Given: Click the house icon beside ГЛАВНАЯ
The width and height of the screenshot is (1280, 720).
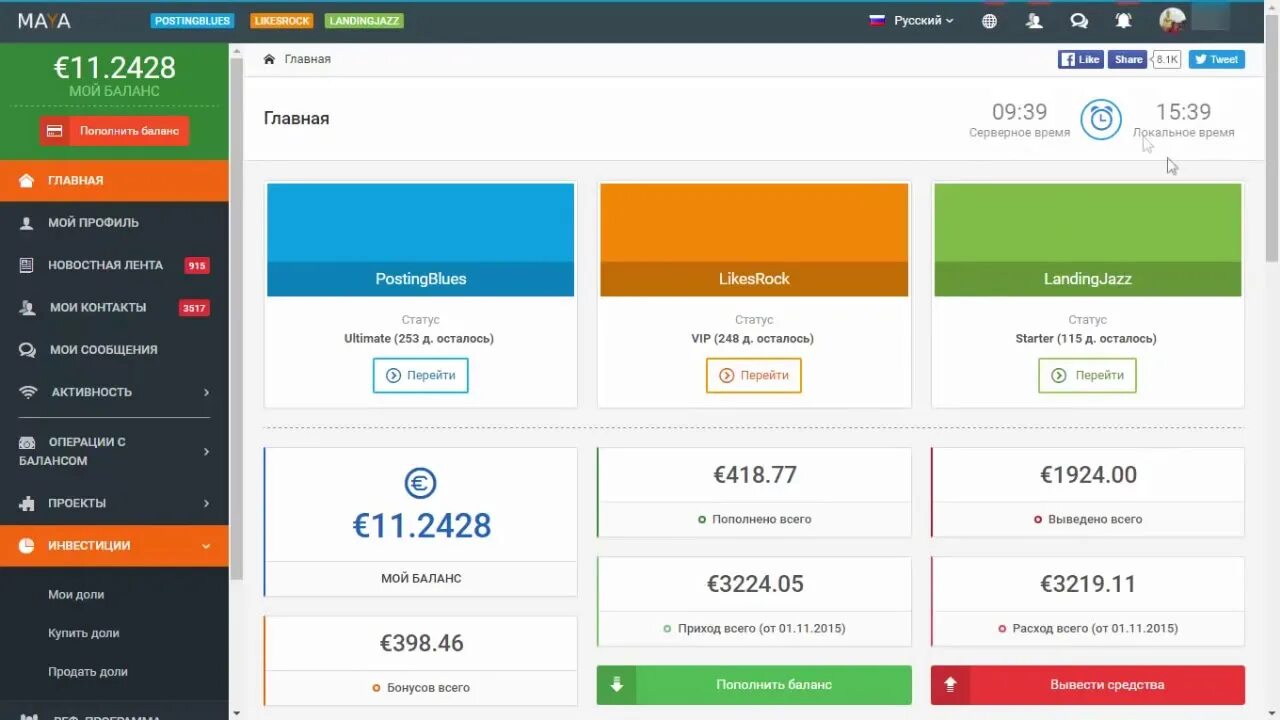Looking at the screenshot, I should click(27, 181).
